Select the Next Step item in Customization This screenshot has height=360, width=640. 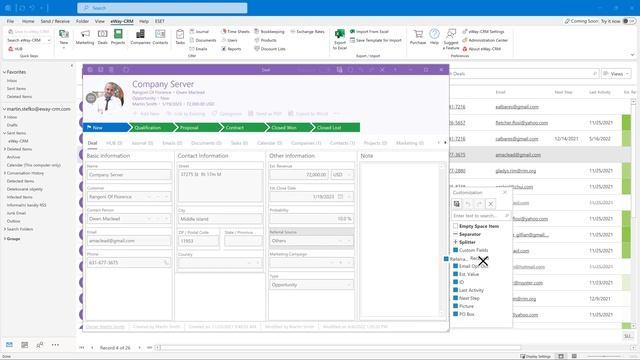point(466,298)
